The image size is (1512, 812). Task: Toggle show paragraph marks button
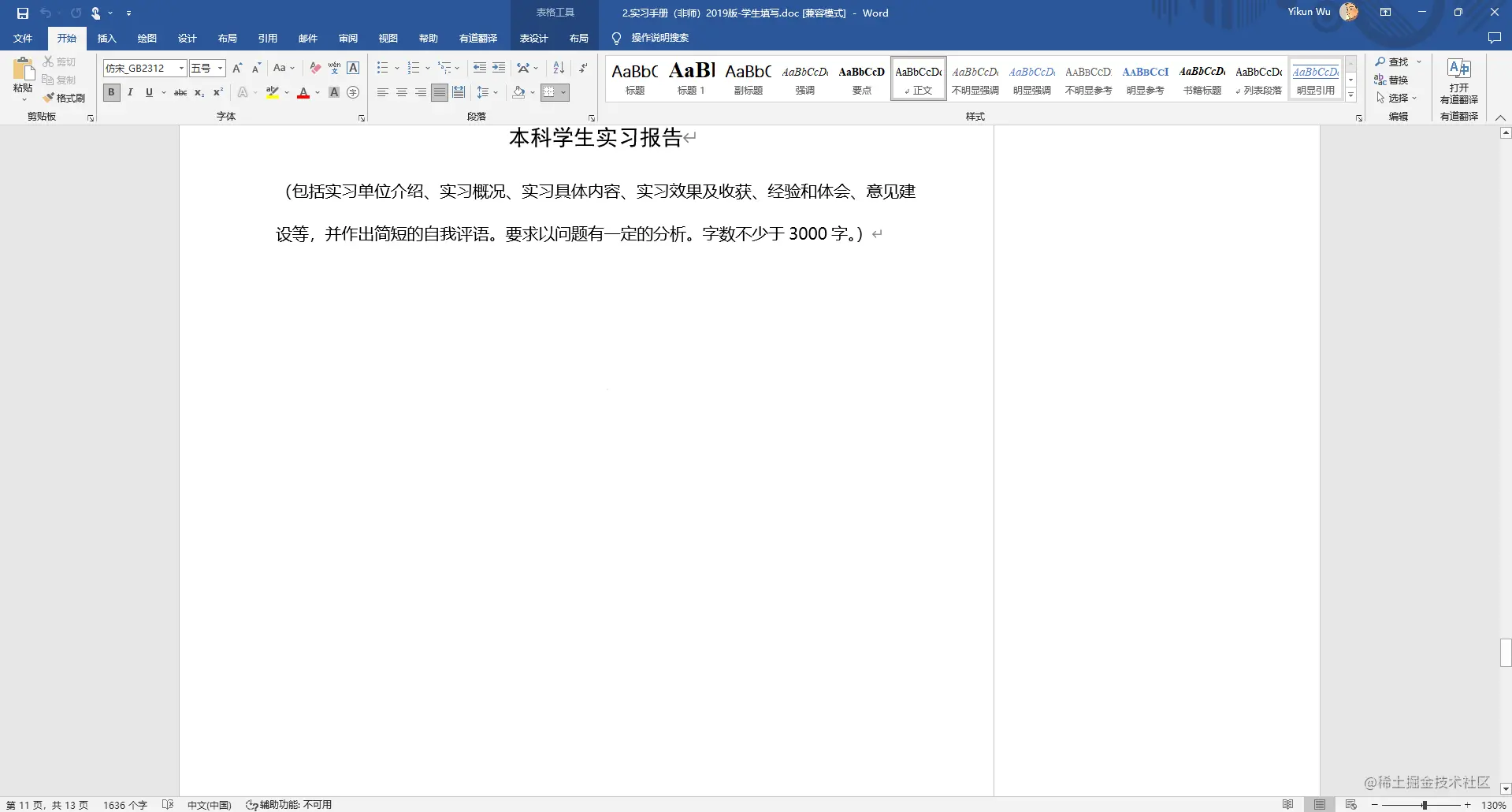coord(583,68)
